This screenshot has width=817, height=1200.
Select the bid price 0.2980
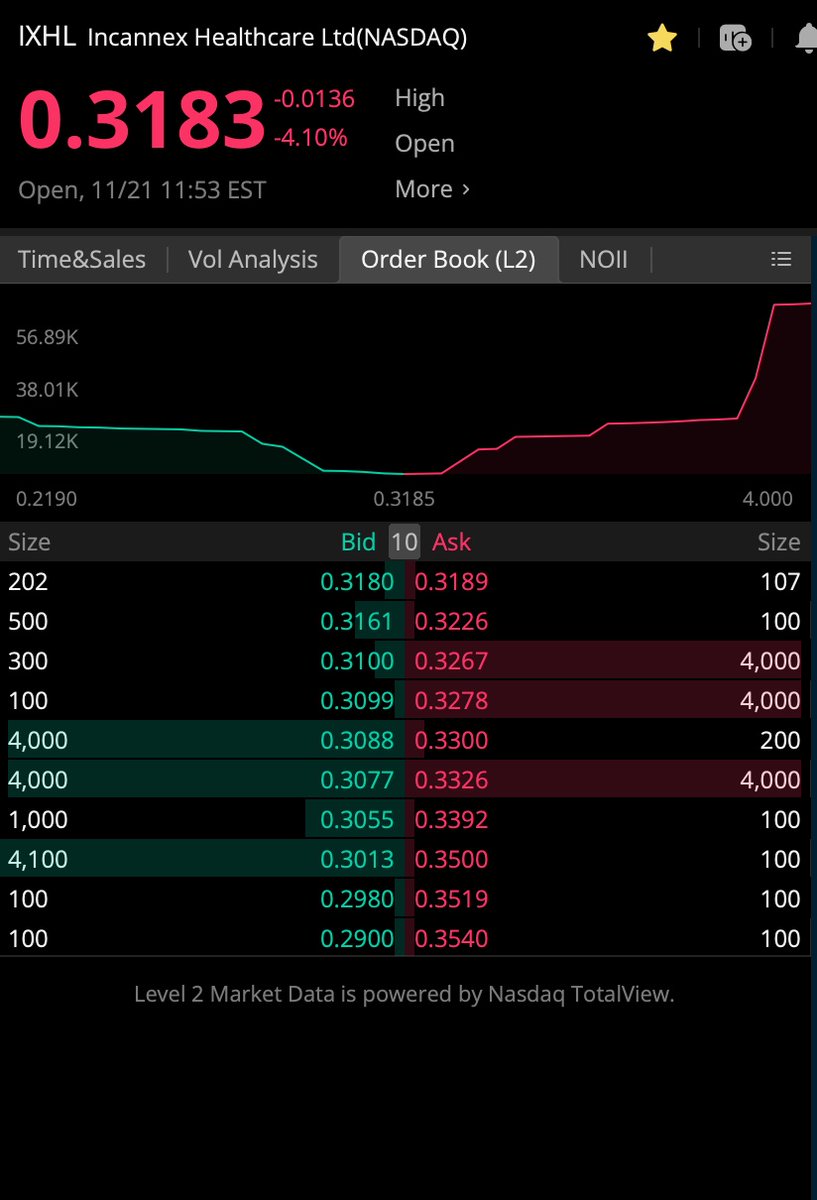pyautogui.click(x=357, y=899)
